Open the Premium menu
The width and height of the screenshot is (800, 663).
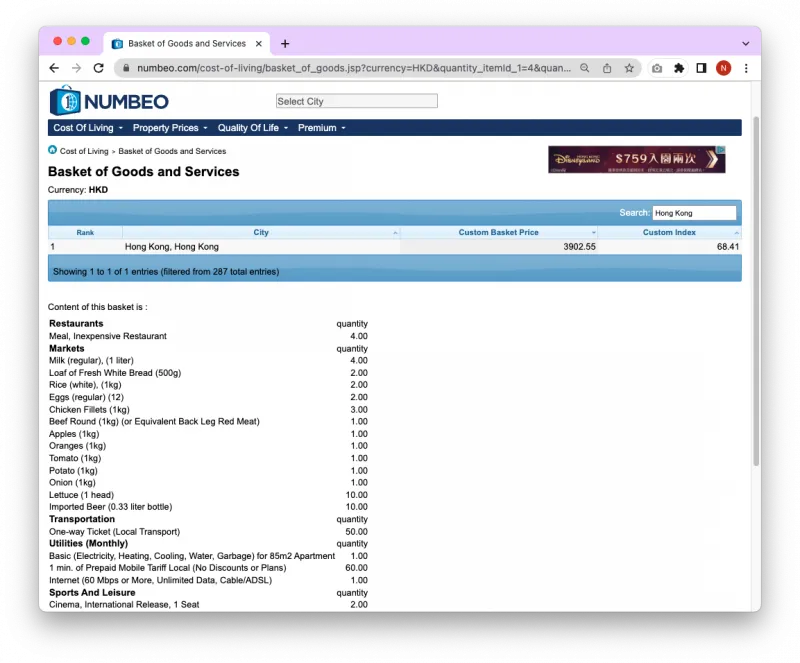(321, 128)
